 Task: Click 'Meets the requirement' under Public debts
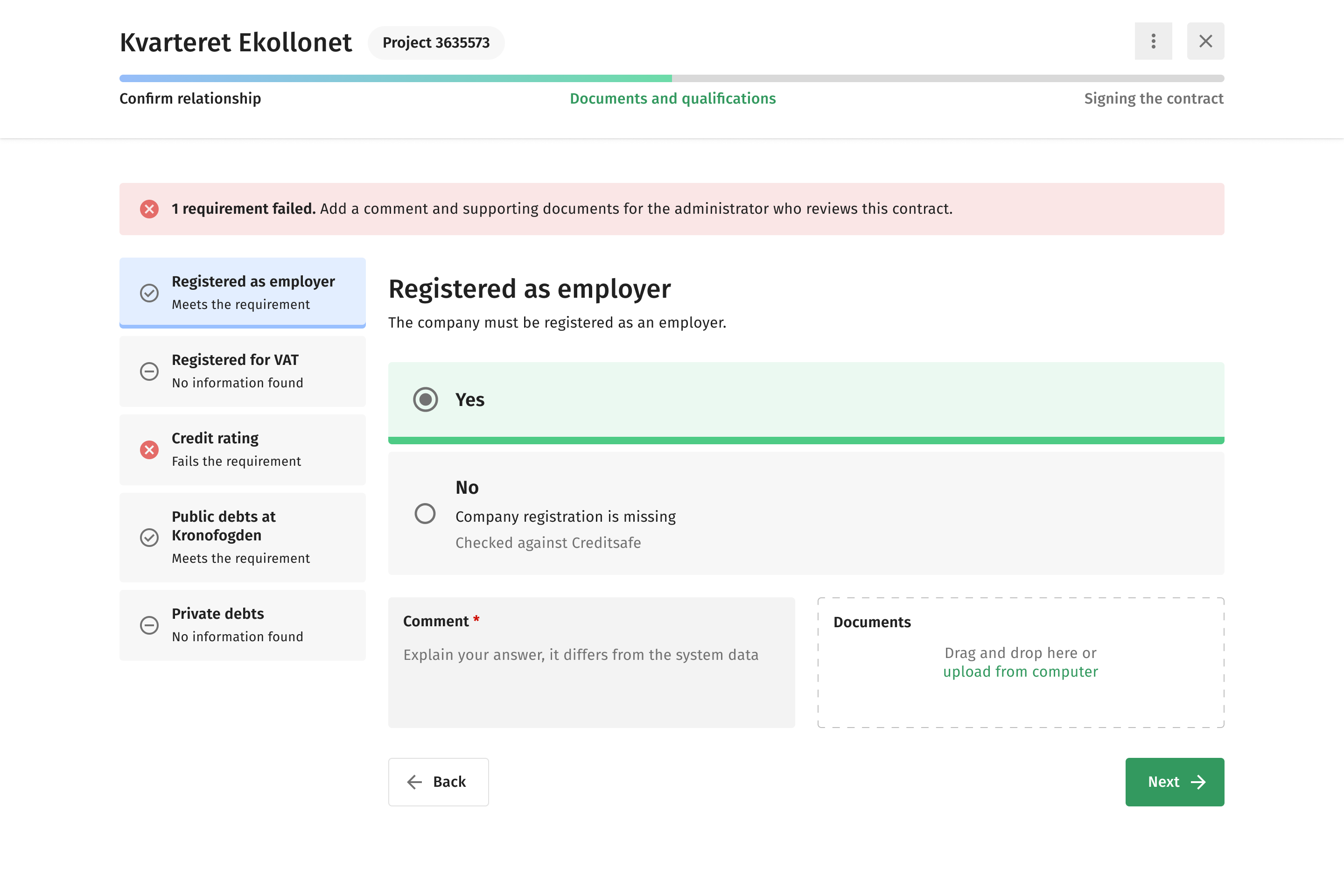241,558
